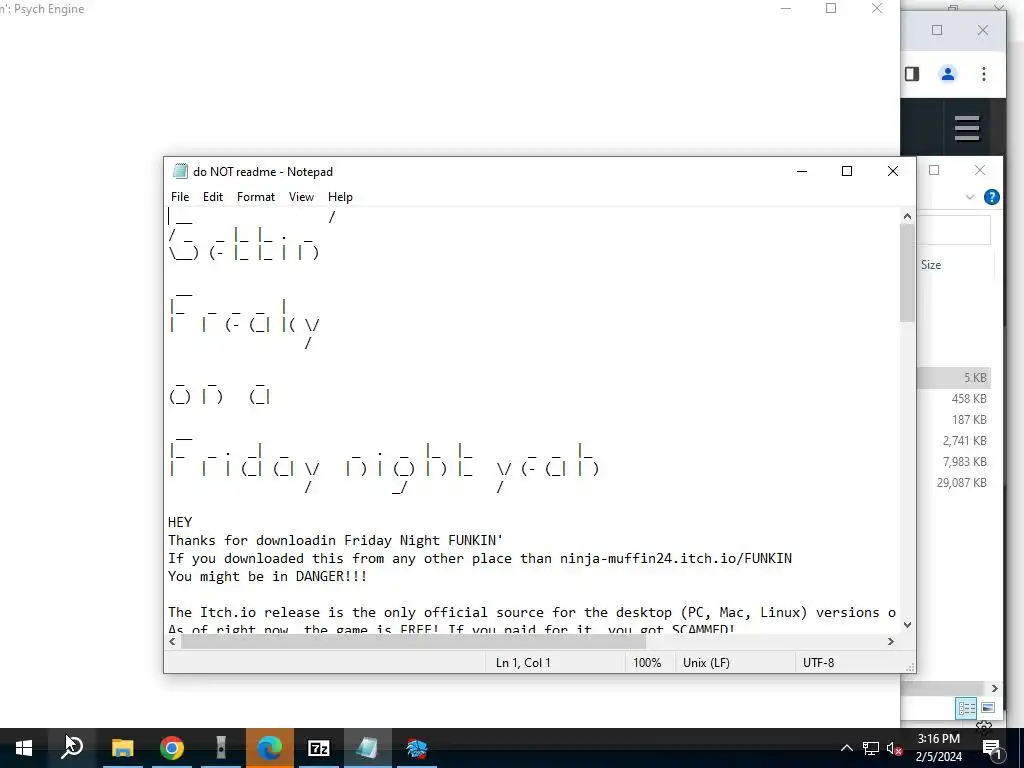Viewport: 1024px width, 768px height.
Task: Show hidden system tray icons
Action: click(x=846, y=748)
